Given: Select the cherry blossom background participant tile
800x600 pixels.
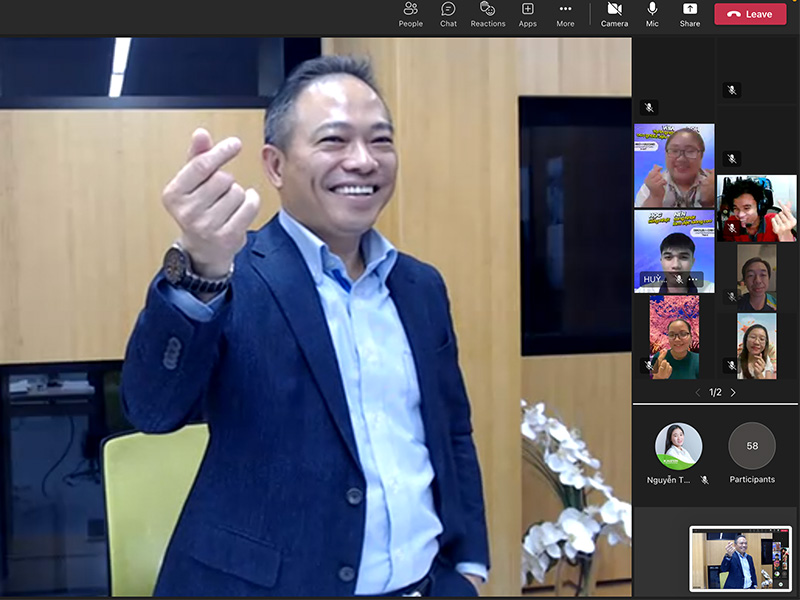Looking at the screenshot, I should click(x=674, y=337).
